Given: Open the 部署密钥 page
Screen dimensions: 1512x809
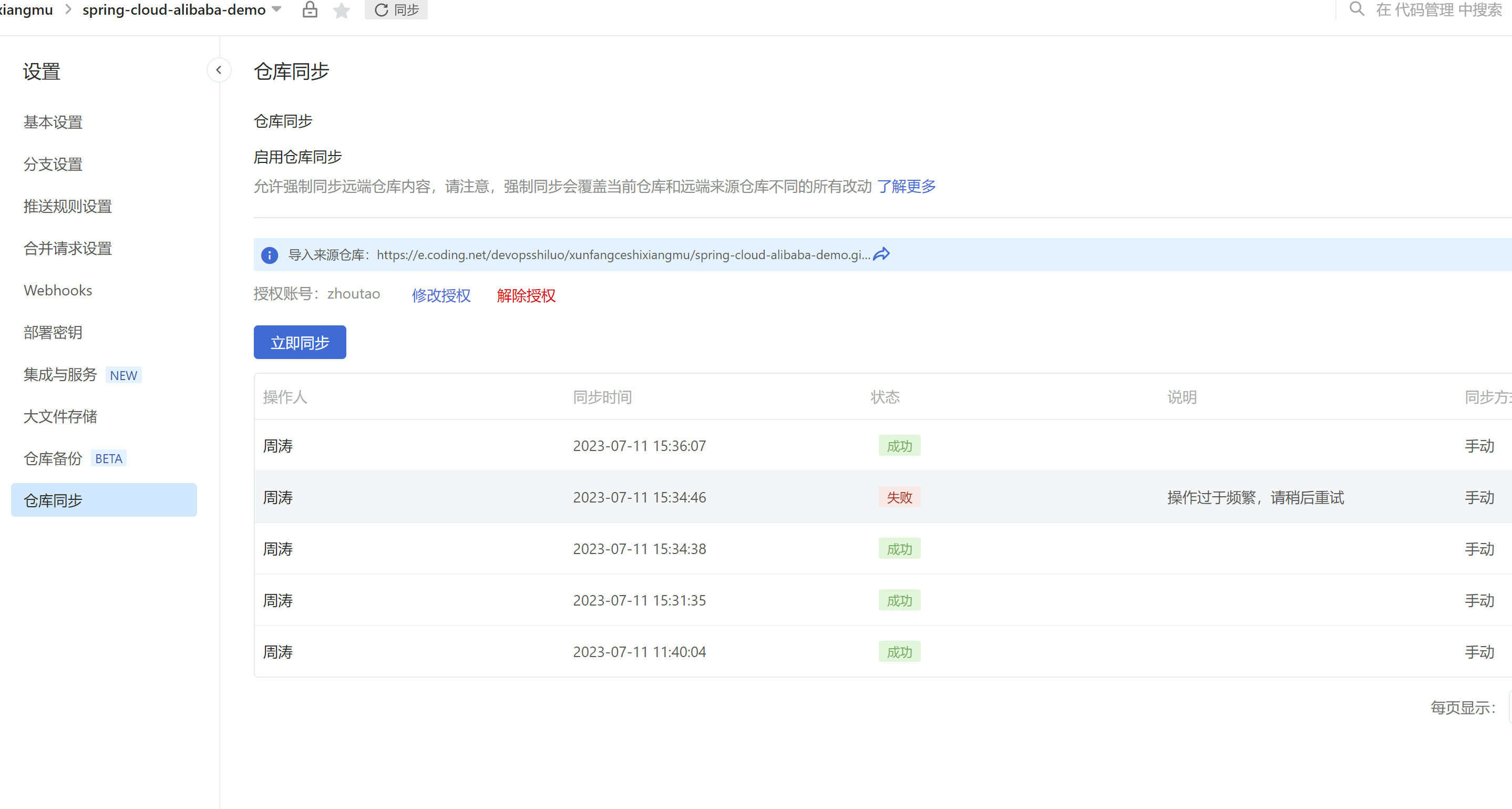Looking at the screenshot, I should (53, 332).
